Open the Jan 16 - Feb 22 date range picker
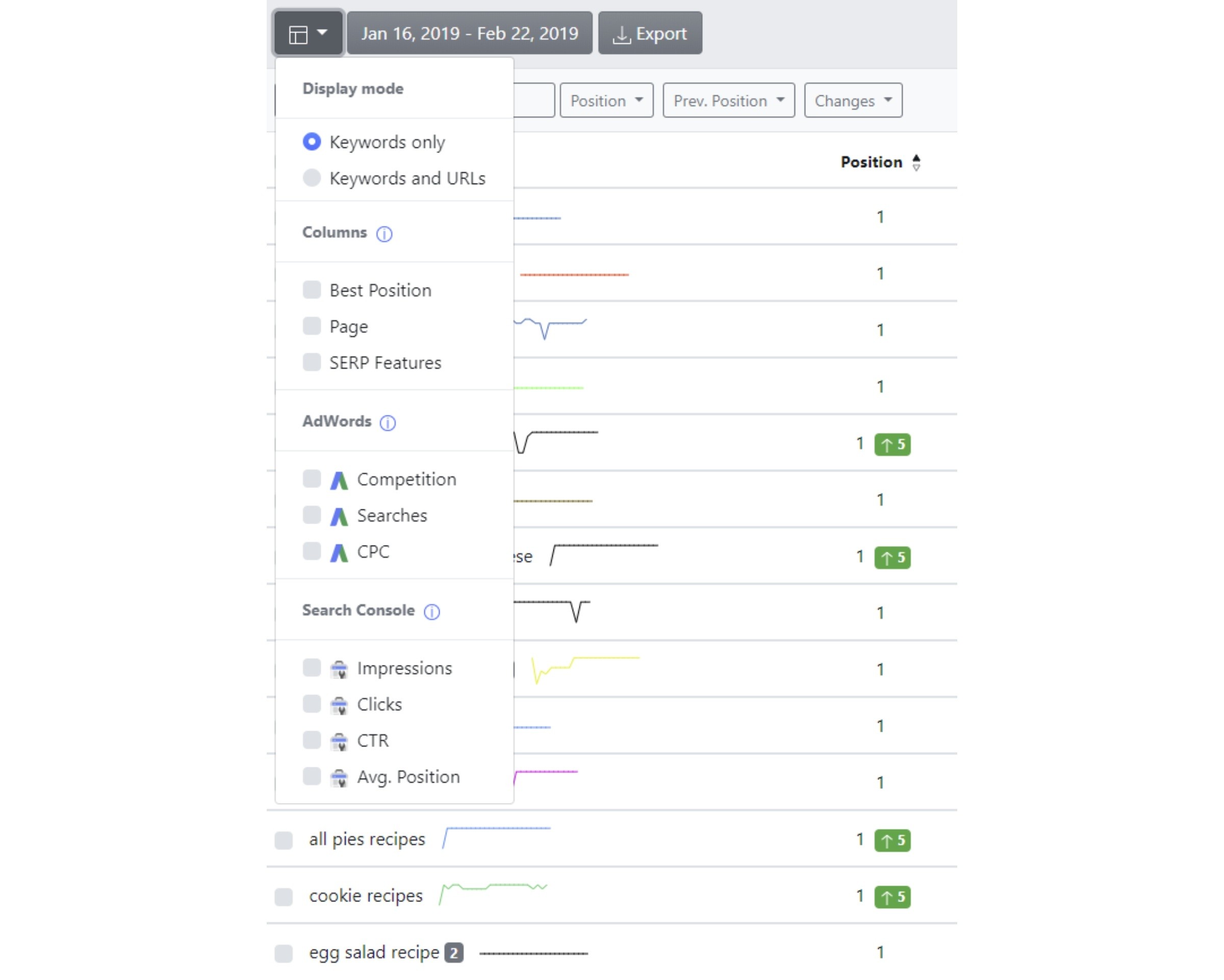1224x980 pixels. (470, 34)
